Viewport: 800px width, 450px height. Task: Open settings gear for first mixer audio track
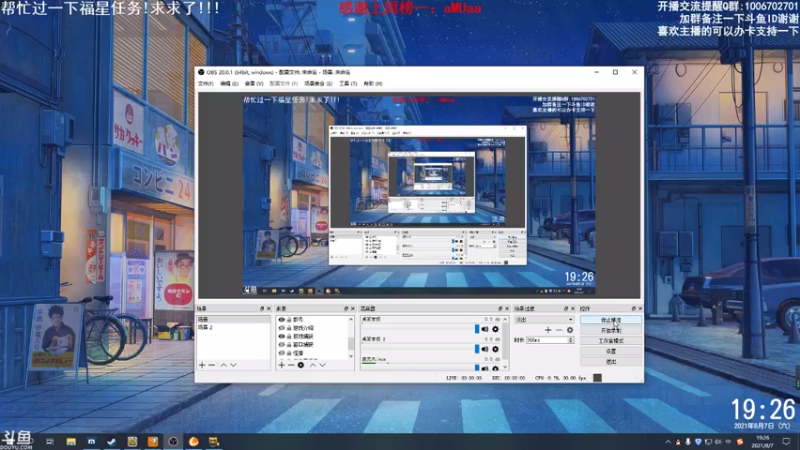coord(495,330)
